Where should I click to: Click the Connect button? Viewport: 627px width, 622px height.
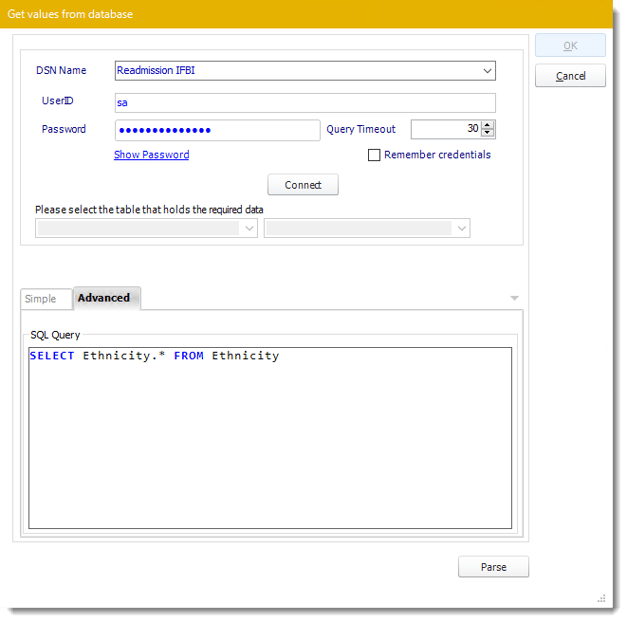[x=303, y=185]
